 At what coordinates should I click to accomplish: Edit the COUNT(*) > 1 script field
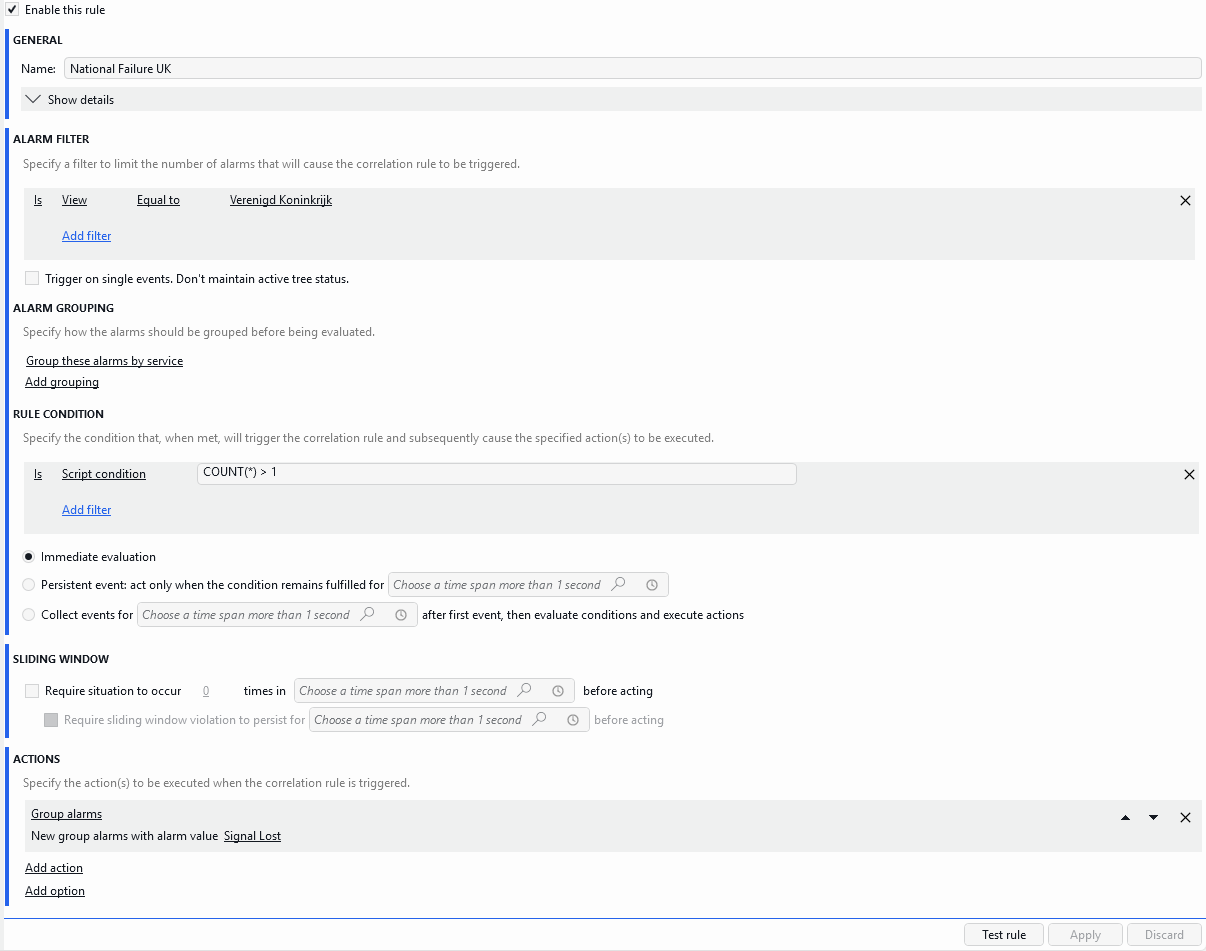[x=497, y=473]
